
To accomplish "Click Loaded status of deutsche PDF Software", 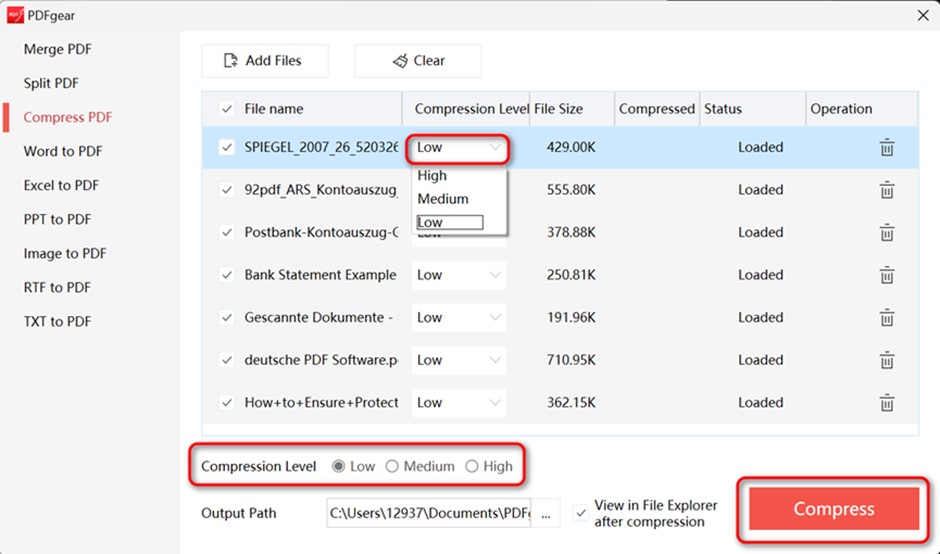I will [x=760, y=360].
